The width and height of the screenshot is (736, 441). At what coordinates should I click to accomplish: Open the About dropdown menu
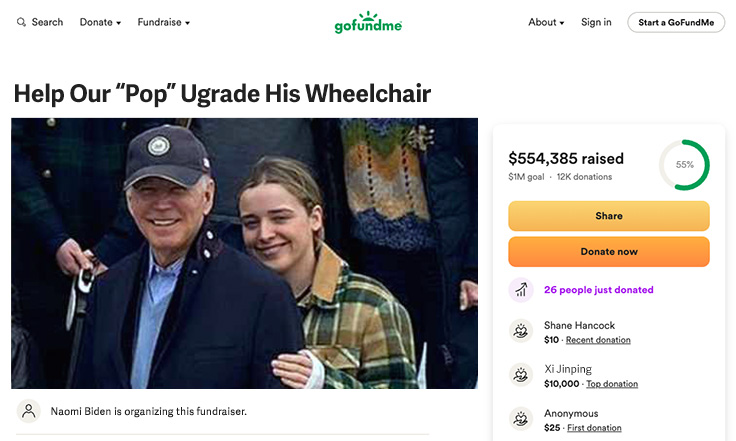pos(546,22)
